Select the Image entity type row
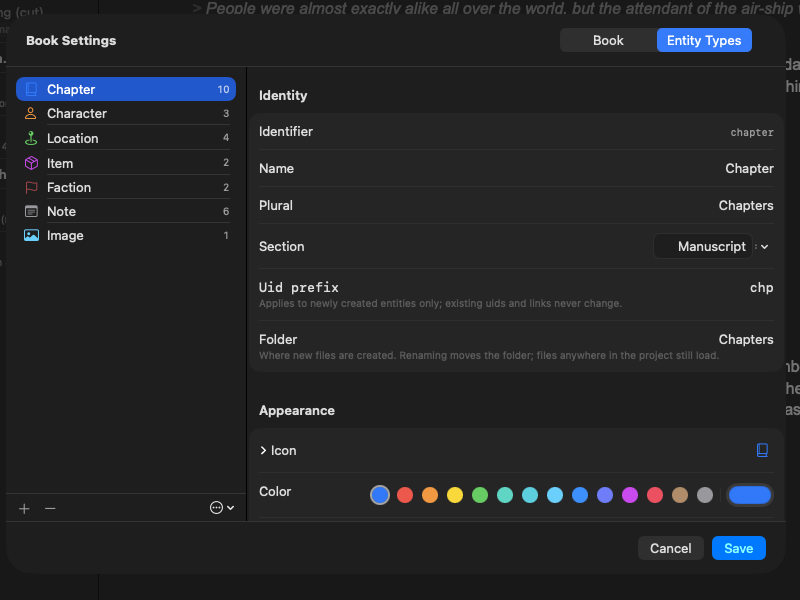 (x=126, y=235)
